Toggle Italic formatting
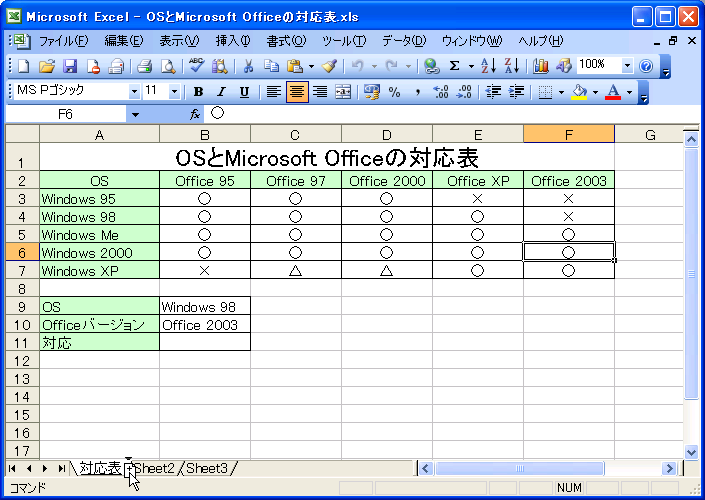 pos(221,92)
